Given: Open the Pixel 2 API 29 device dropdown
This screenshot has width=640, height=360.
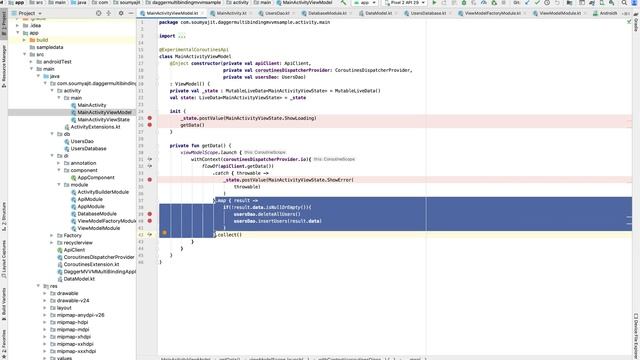Looking at the screenshot, I should pyautogui.click(x=404, y=2).
